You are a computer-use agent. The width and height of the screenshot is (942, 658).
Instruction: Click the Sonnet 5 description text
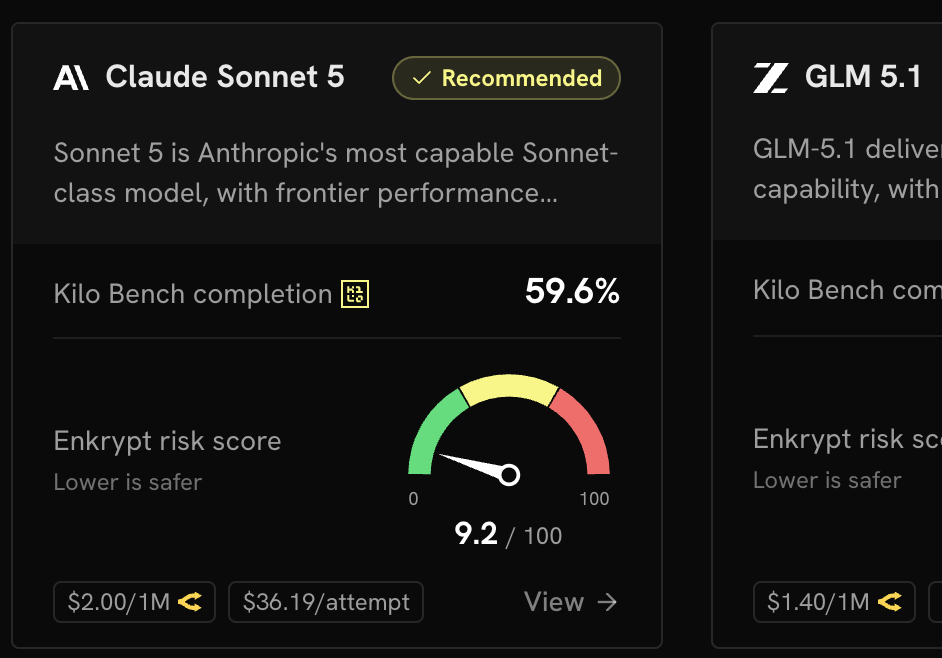(335, 173)
